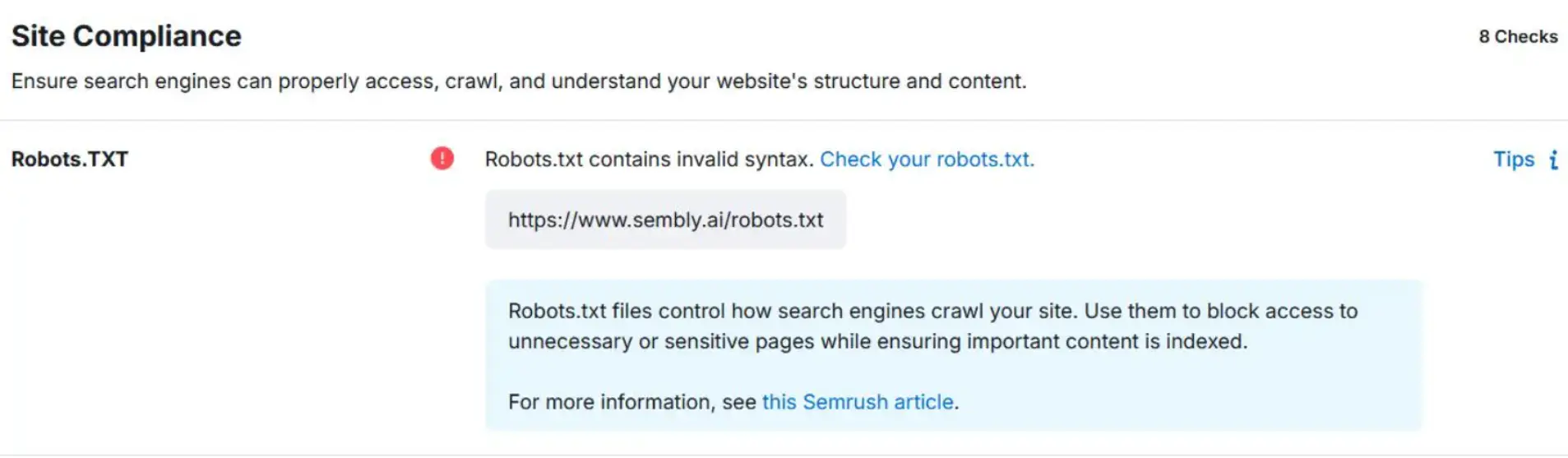
Task: Select the Robots.TXT check label
Action: click(x=70, y=160)
